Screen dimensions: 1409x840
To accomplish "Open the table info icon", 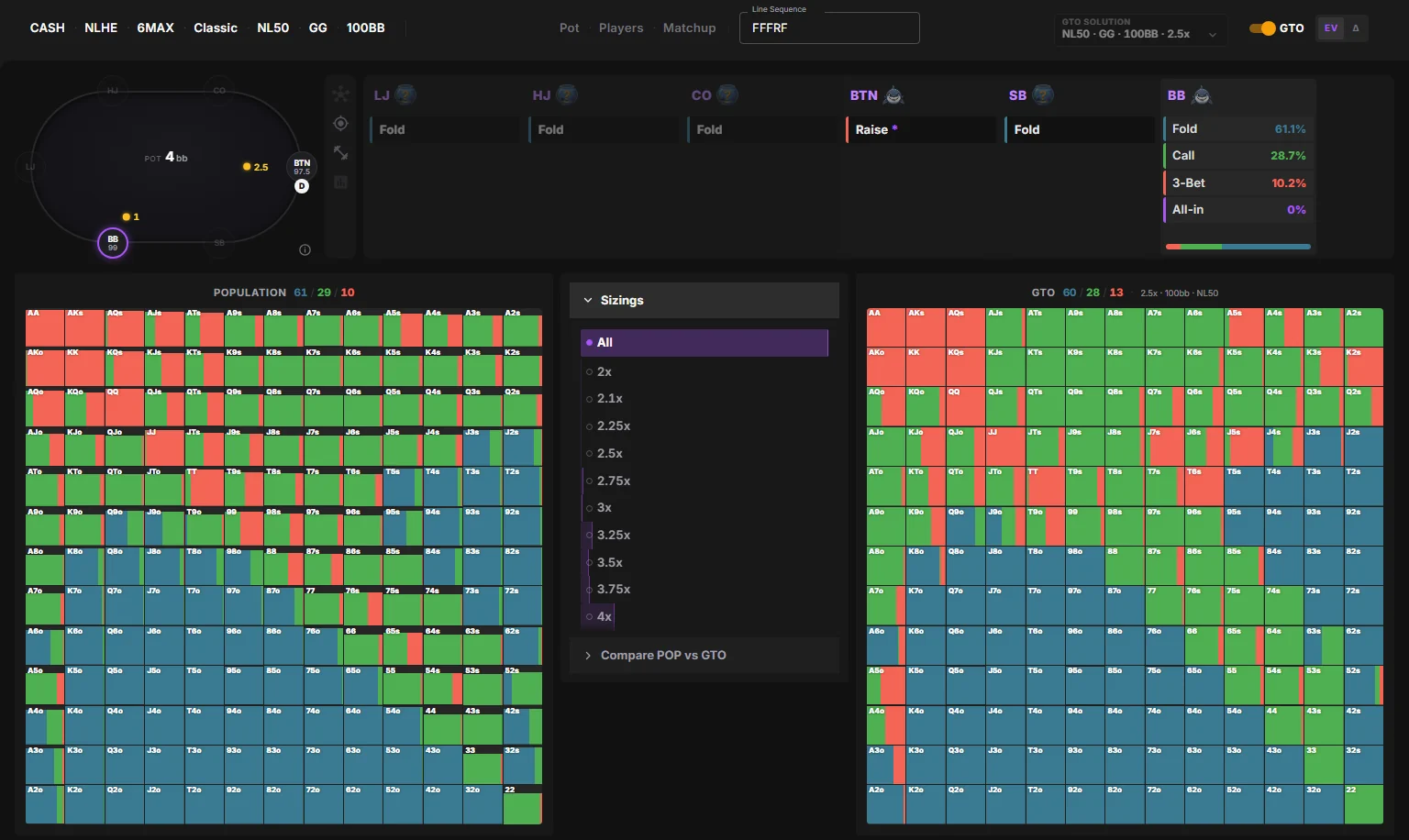I will (x=305, y=249).
